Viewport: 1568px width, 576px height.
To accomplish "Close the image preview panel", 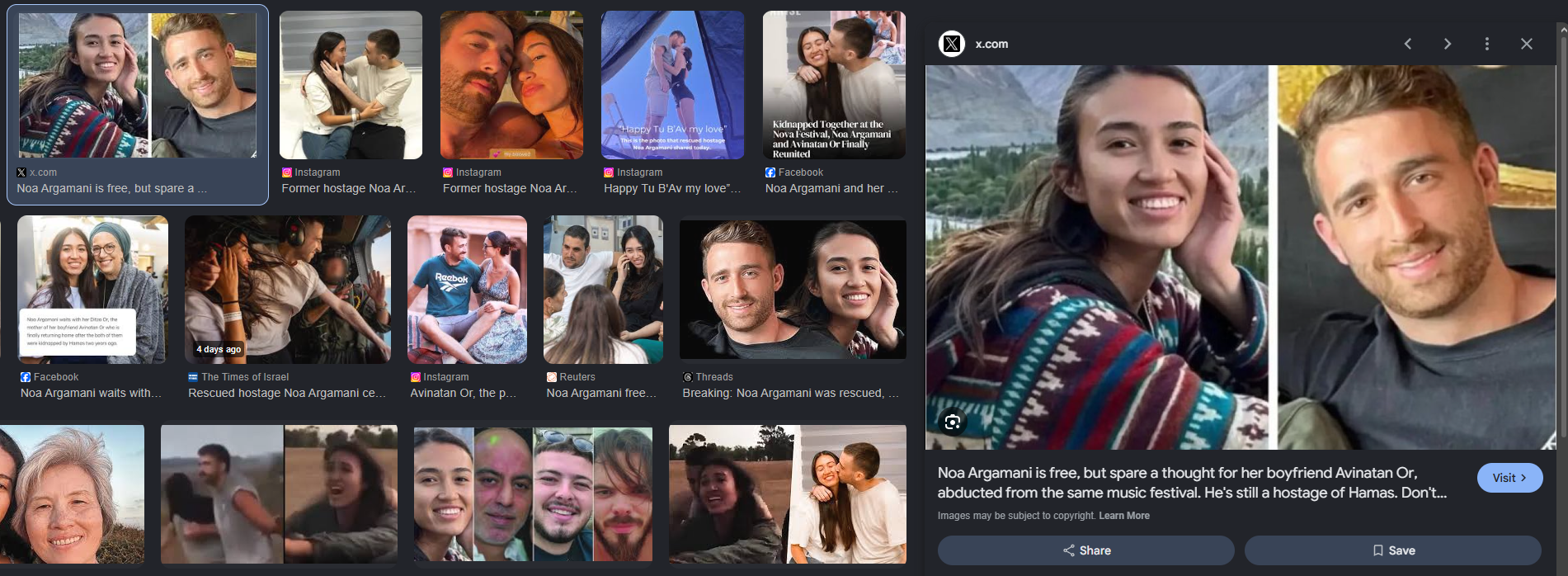I will click(1527, 44).
